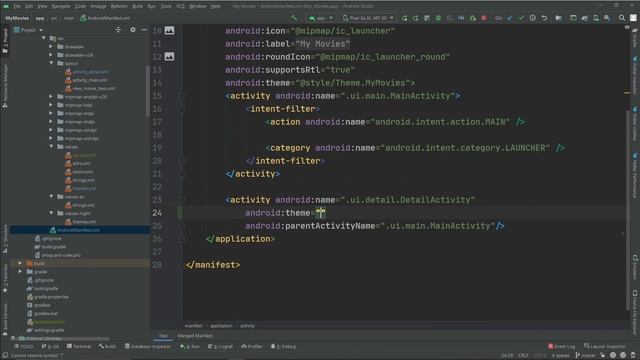This screenshot has width=640, height=360.
Task: Click the MyMovies breadcrumb
Action: [17, 18]
